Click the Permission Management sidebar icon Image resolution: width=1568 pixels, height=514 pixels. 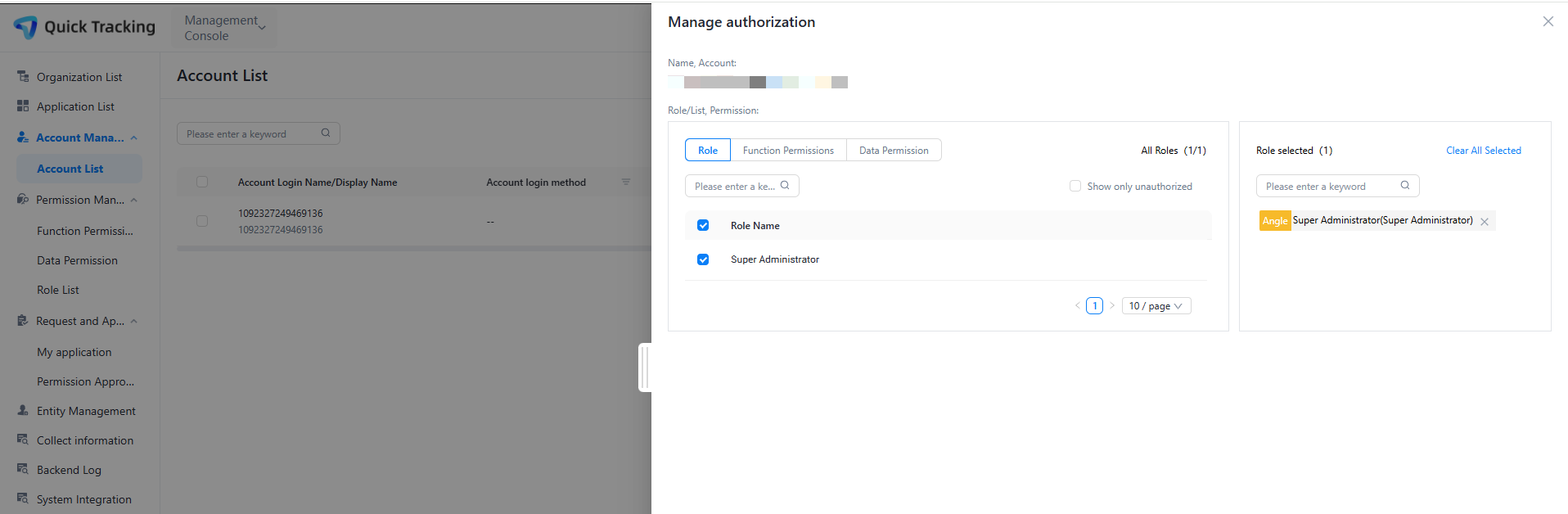pos(23,199)
